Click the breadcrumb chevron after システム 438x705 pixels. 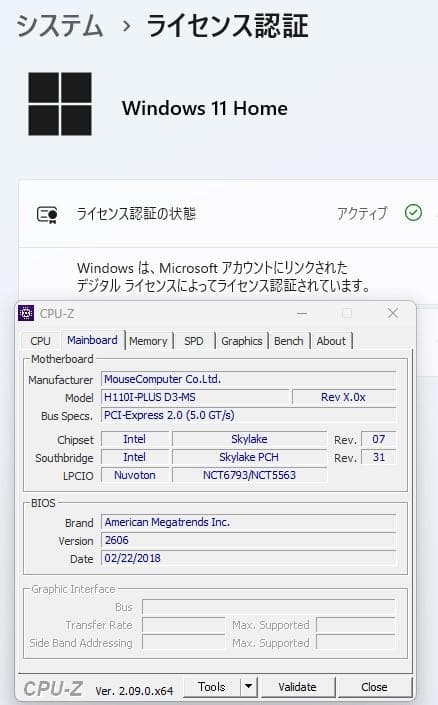[126, 26]
